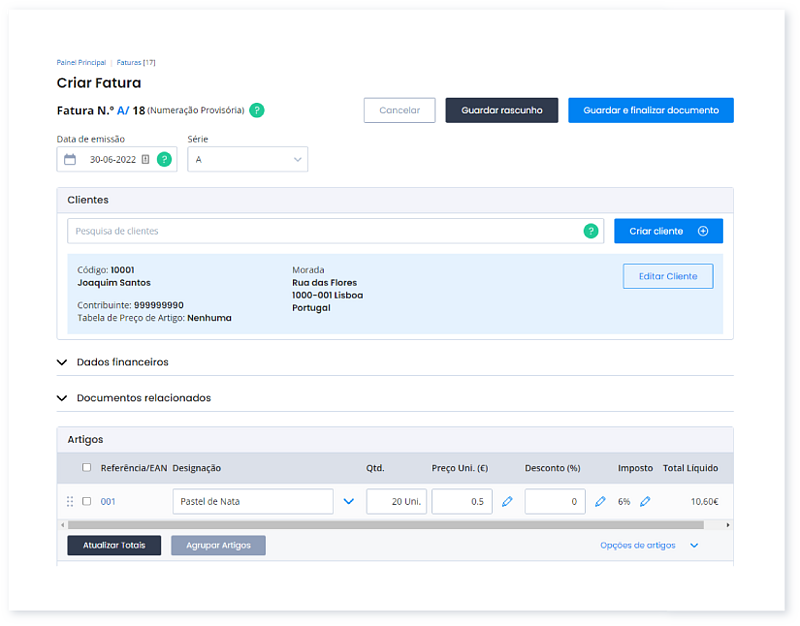This screenshot has width=800, height=626.
Task: Open the designation dropdown for Pastel de Nata
Action: pos(348,501)
